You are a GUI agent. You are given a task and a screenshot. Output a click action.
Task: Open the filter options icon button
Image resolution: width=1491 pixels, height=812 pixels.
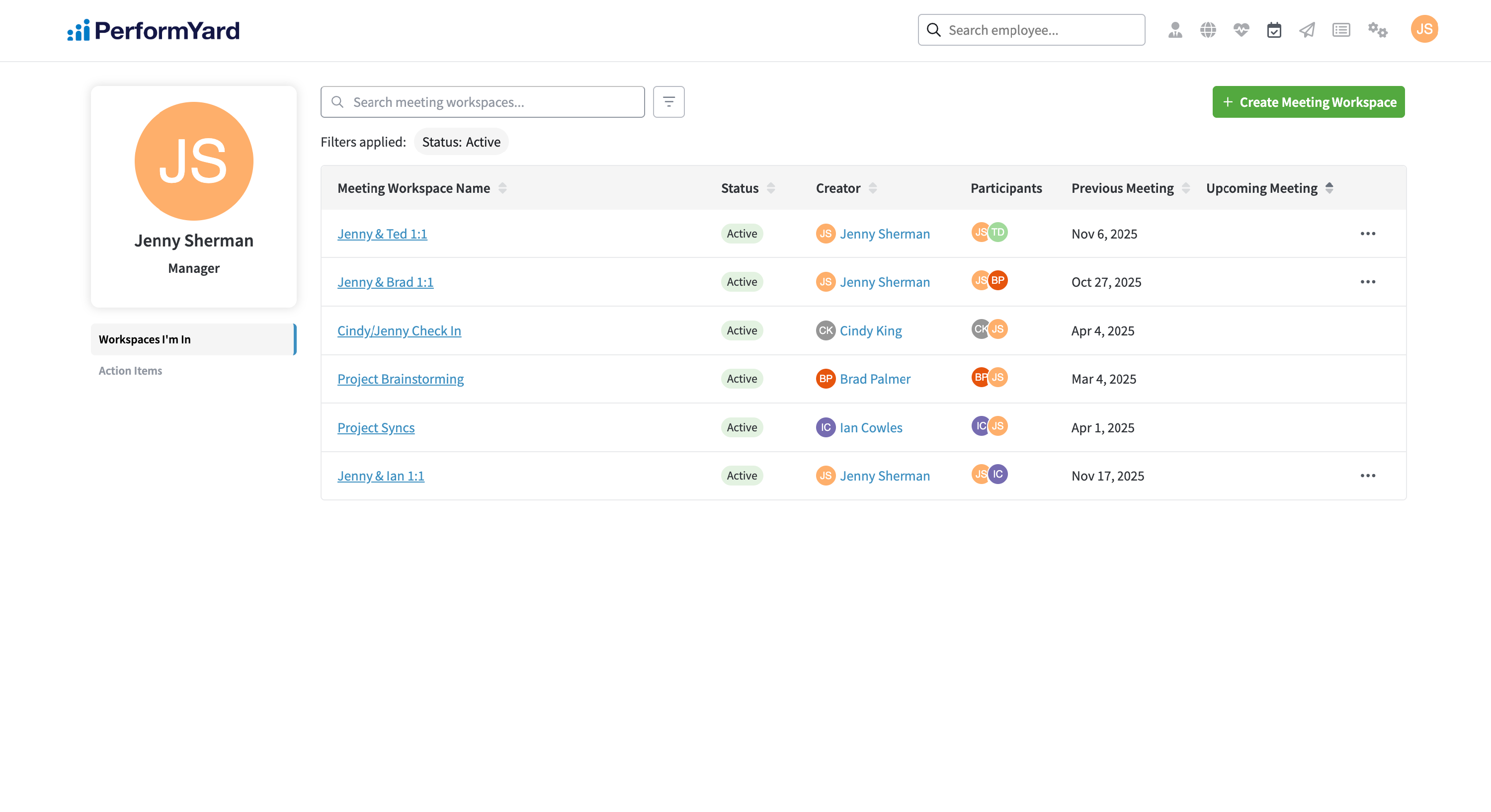point(668,102)
